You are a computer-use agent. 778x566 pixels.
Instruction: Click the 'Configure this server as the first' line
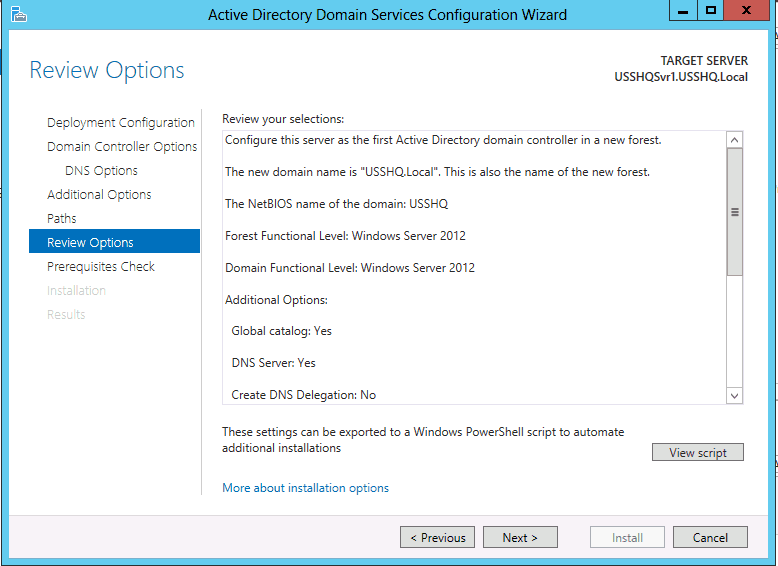point(443,140)
